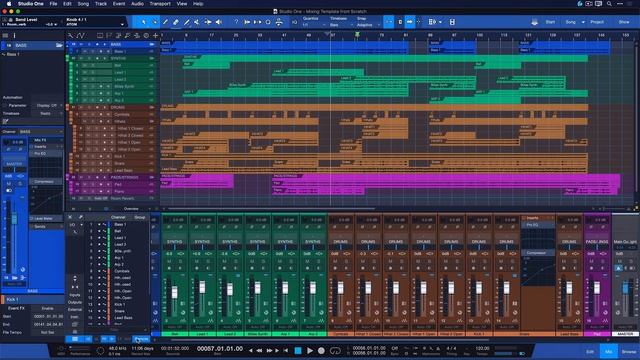Screen dimensions: 640x360
Task: Click the Start page button
Action: click(550, 22)
